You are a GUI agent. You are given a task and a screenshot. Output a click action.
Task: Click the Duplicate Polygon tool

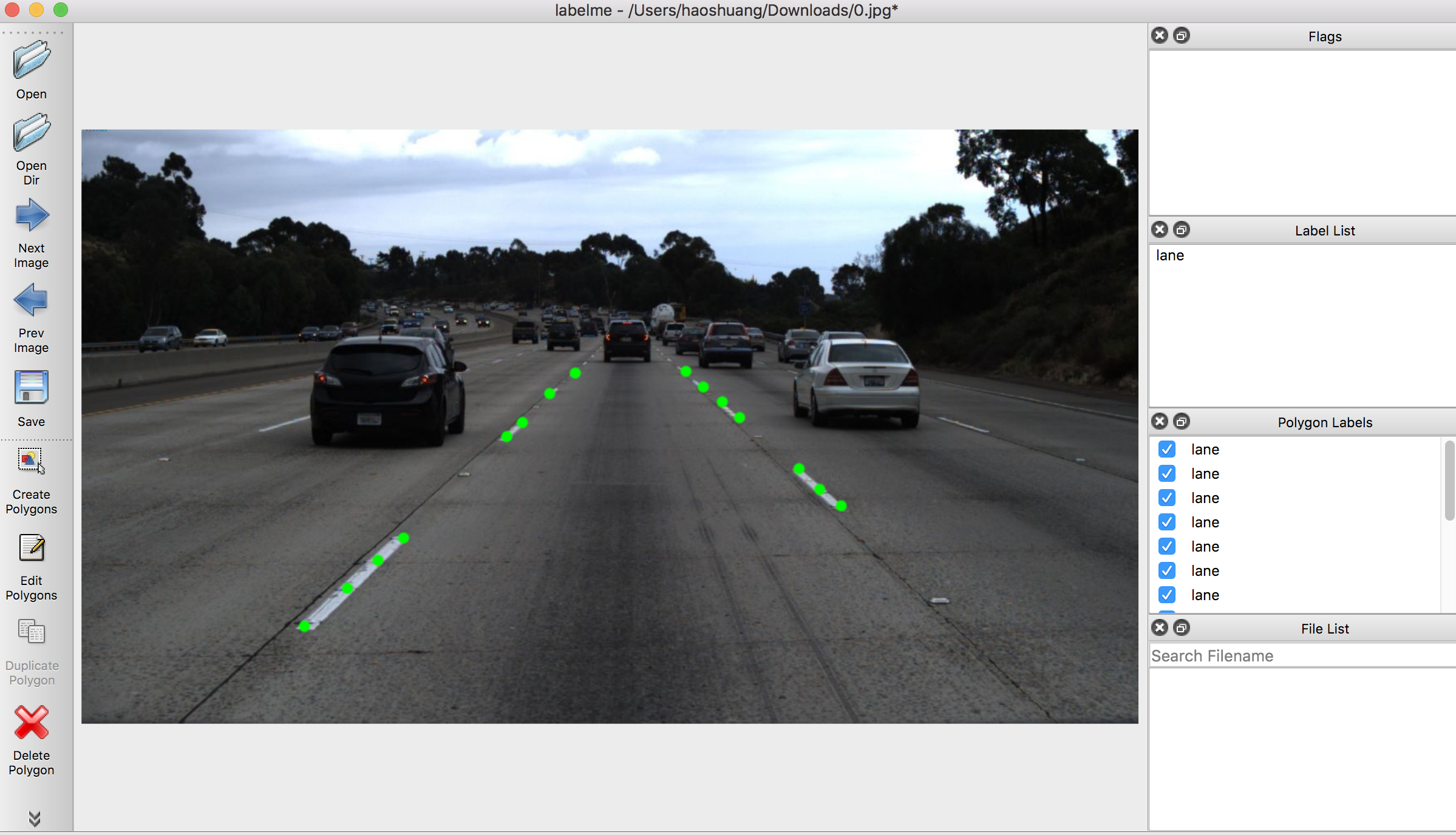click(33, 651)
